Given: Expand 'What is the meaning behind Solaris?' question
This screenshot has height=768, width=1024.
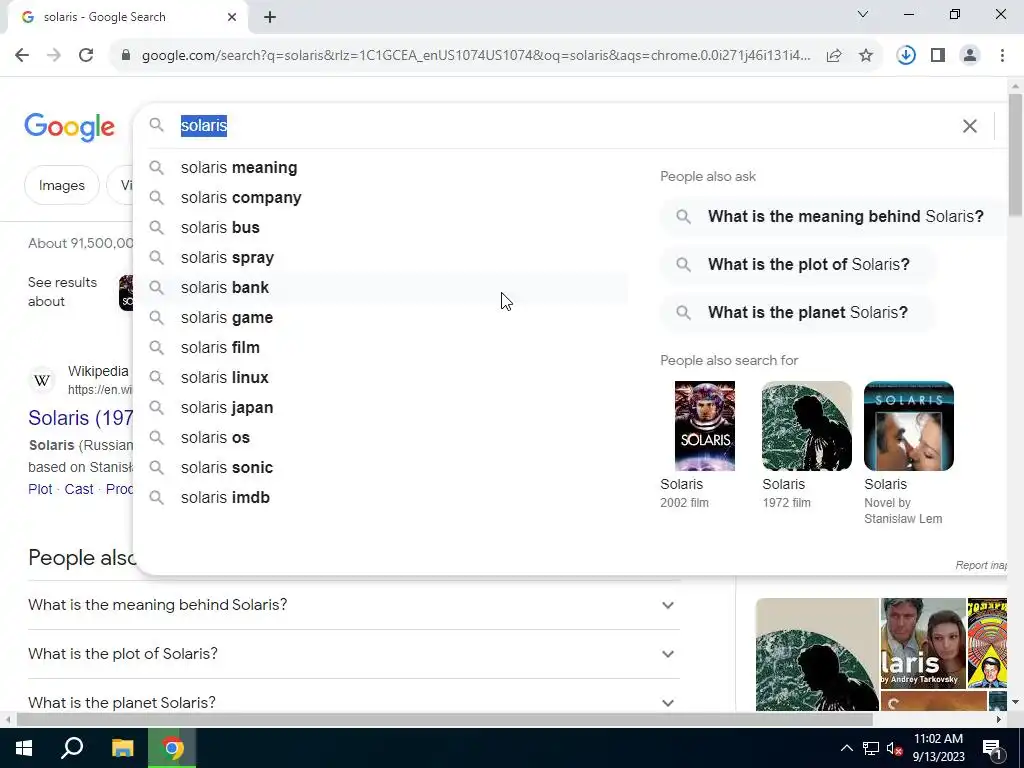Looking at the screenshot, I should [x=354, y=605].
